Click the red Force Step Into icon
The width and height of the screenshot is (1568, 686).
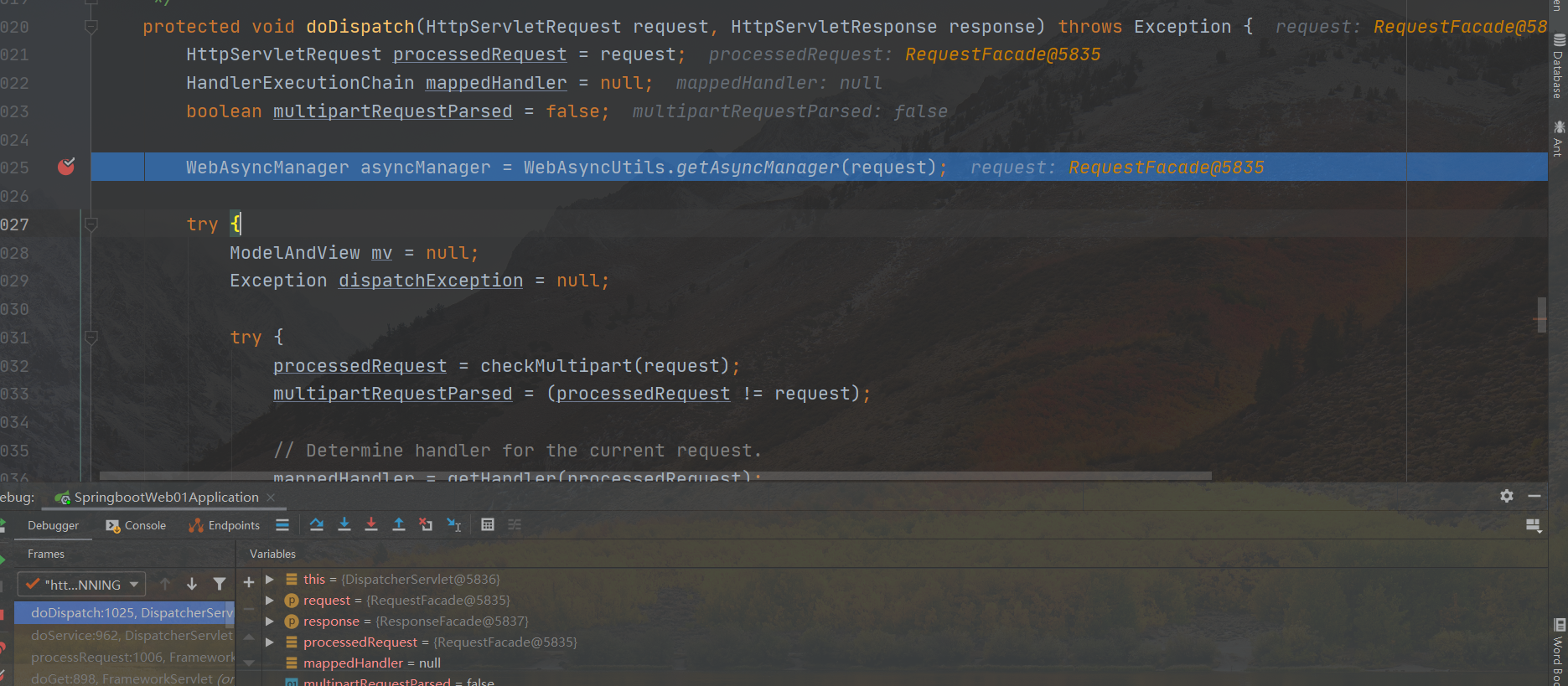pos(371,524)
